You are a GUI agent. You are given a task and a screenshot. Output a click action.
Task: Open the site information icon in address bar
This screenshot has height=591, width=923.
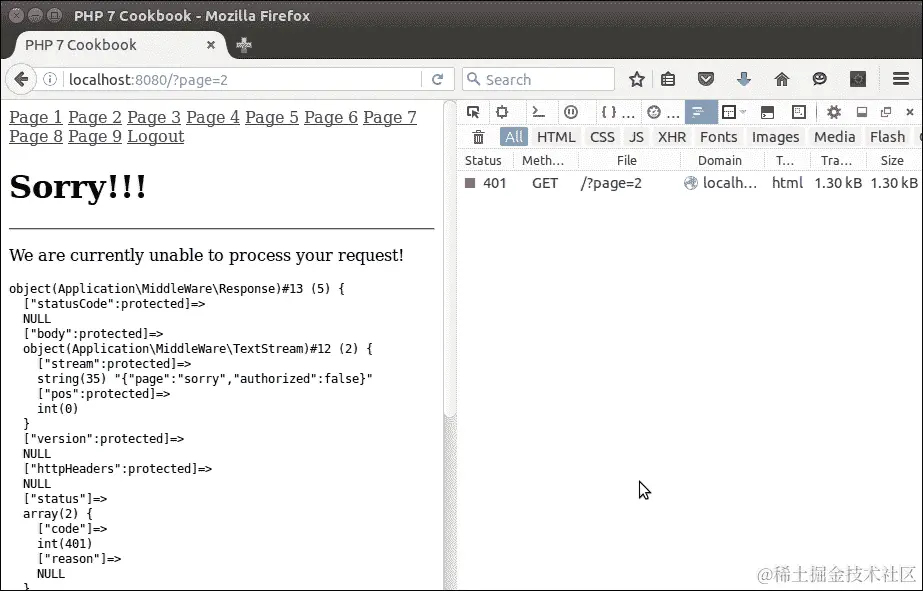(x=51, y=79)
